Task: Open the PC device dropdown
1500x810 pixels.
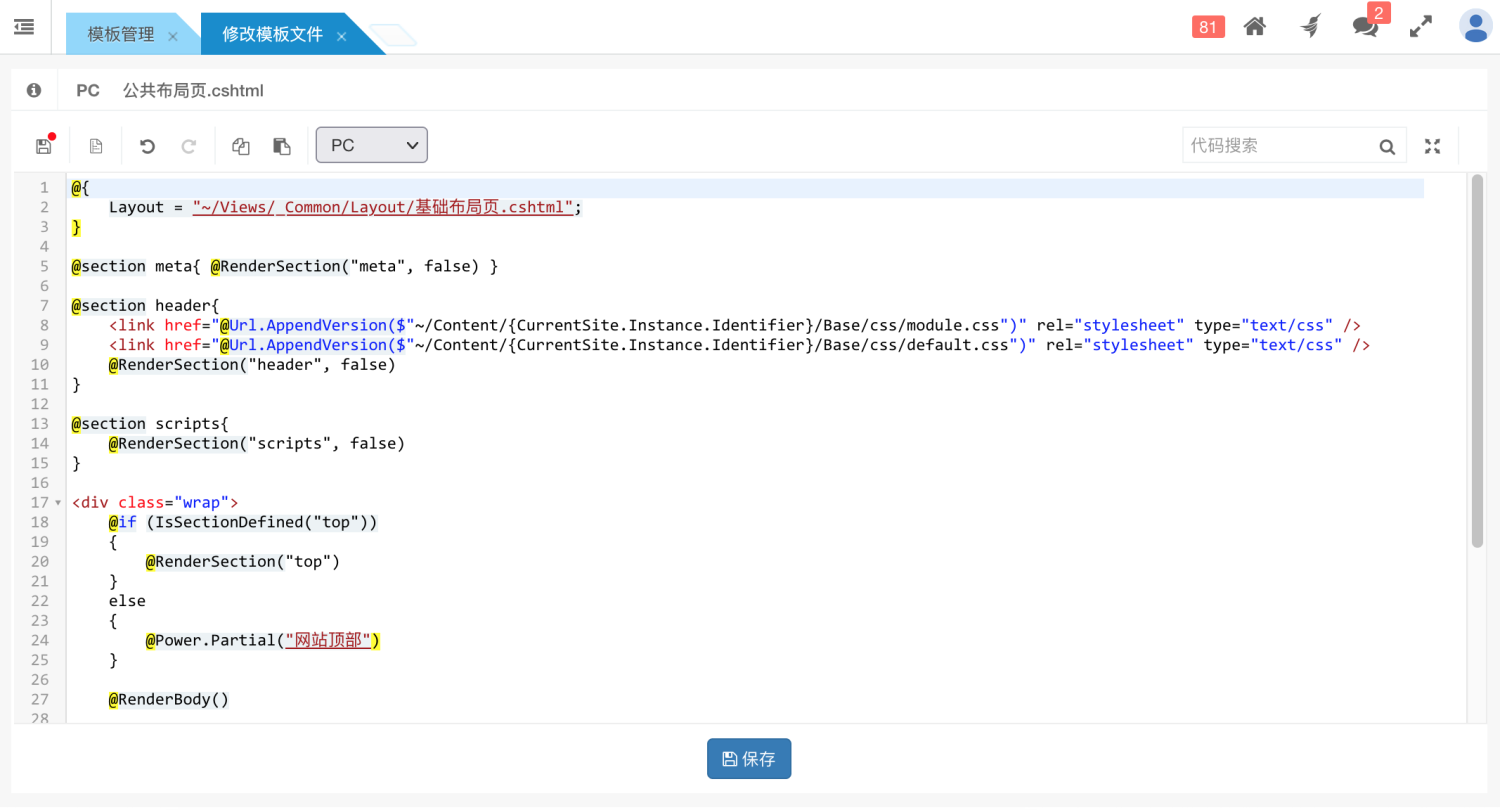Action: 371,145
